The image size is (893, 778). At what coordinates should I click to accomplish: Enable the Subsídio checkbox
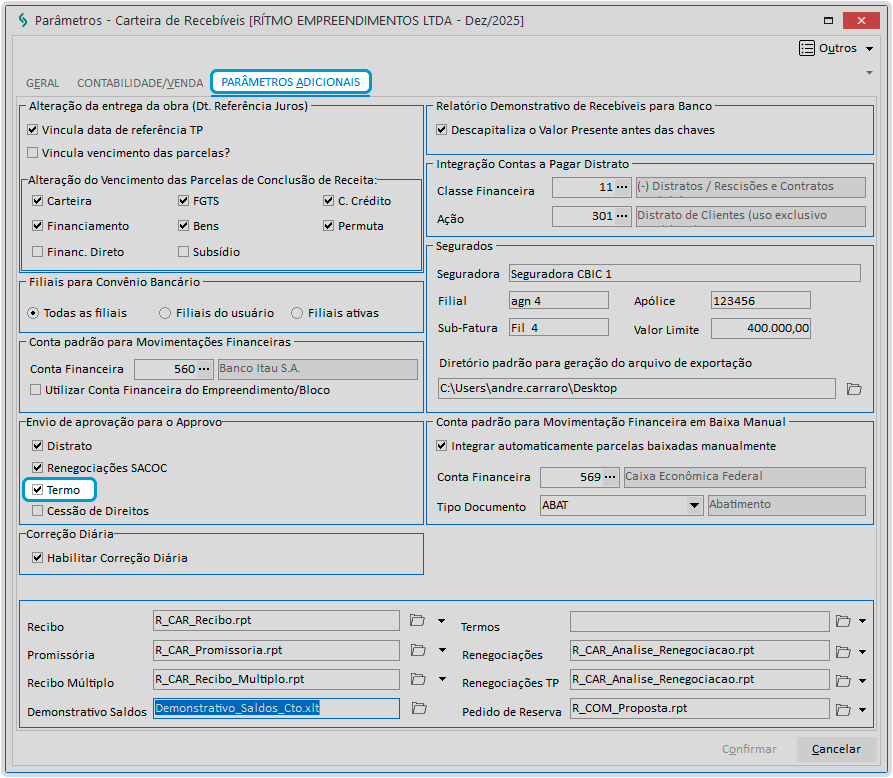coord(183,251)
